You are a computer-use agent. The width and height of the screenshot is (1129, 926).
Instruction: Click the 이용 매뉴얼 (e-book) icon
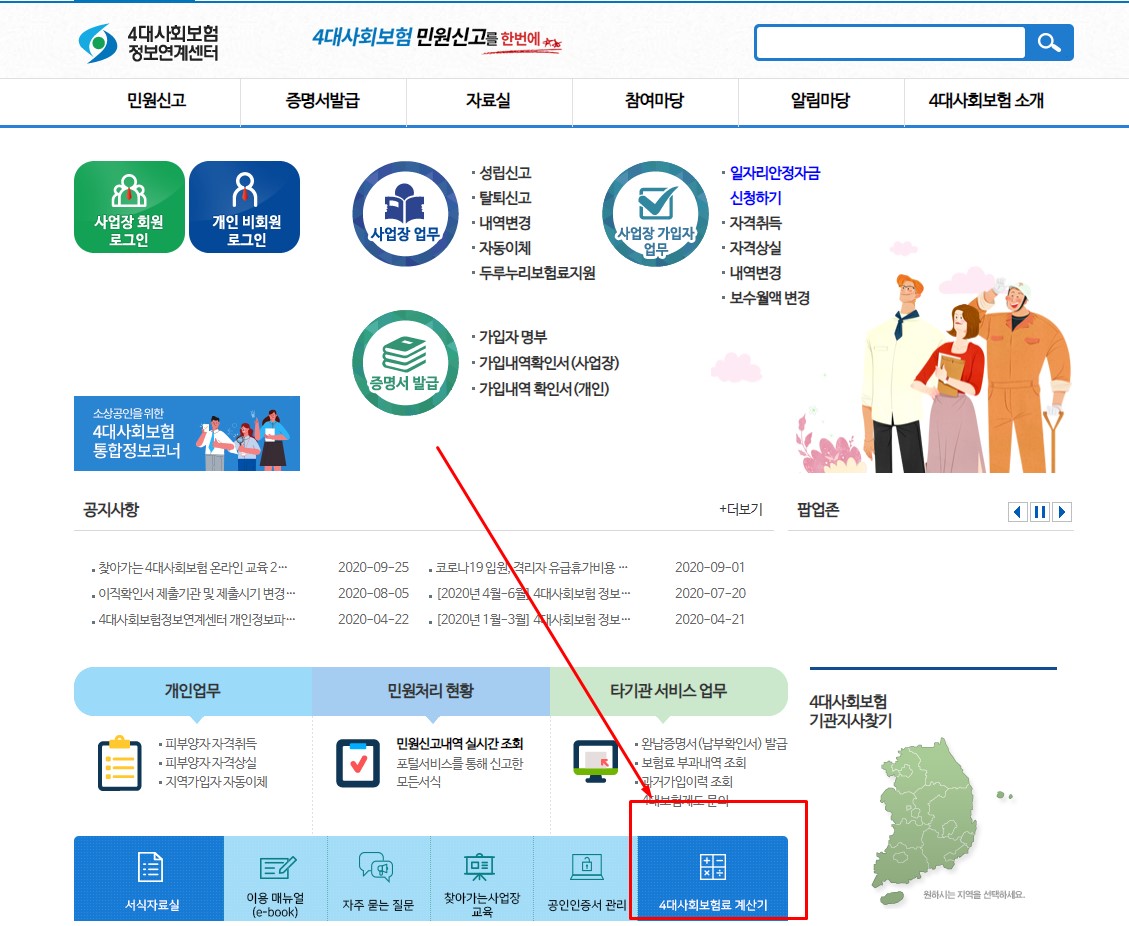(276, 867)
